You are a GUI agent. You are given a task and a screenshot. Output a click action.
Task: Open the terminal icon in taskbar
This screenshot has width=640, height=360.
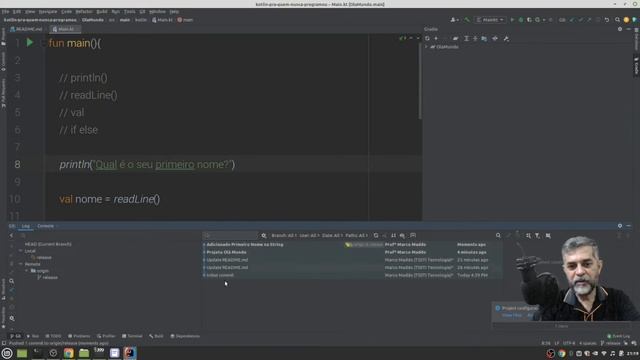coord(38,353)
